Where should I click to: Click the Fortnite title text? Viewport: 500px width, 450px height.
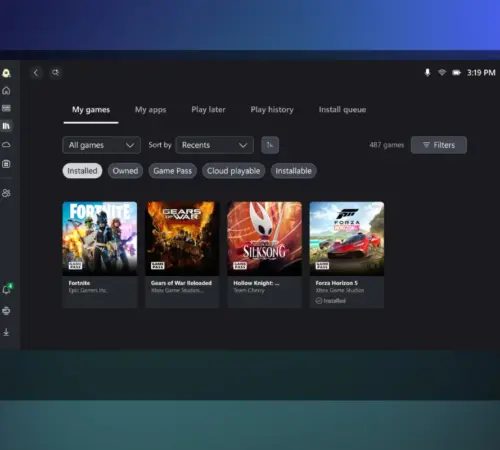[x=79, y=283]
